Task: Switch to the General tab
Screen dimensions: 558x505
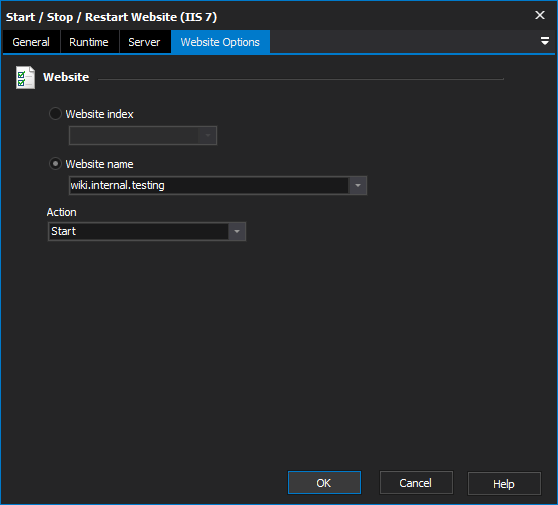Action: click(x=31, y=42)
